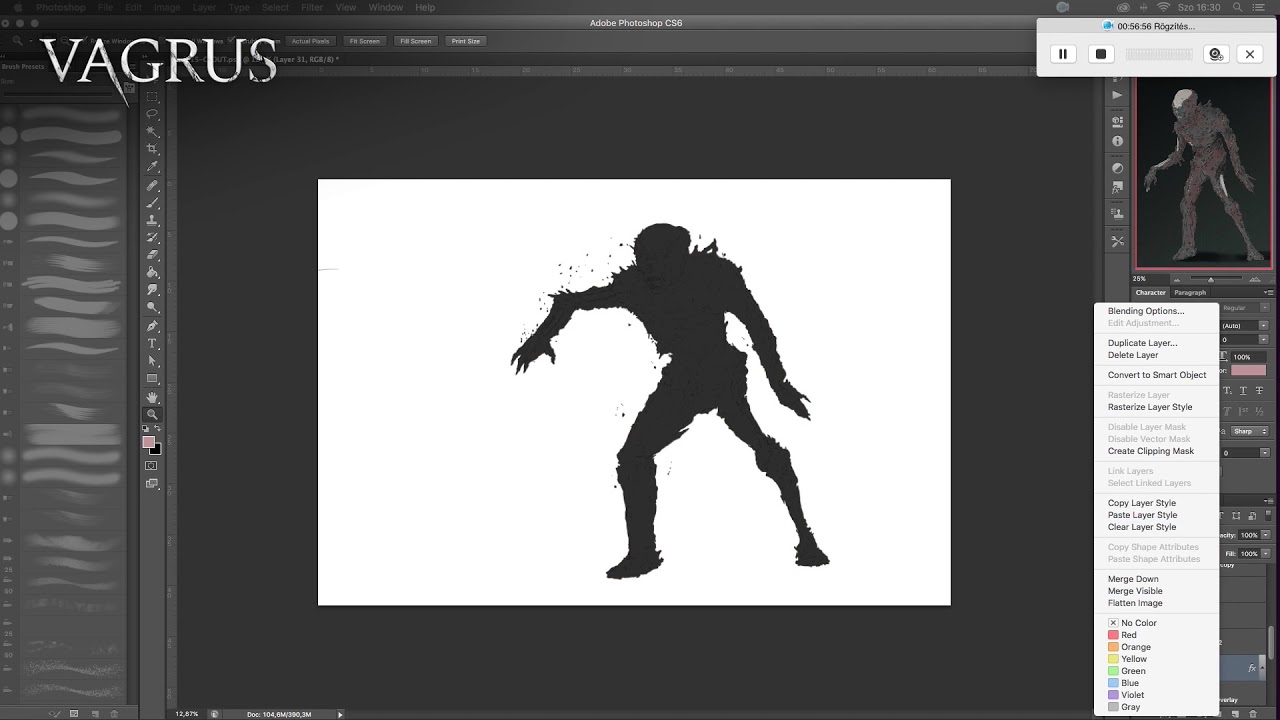
Task: Click the recorder camera settings button
Action: (1216, 54)
